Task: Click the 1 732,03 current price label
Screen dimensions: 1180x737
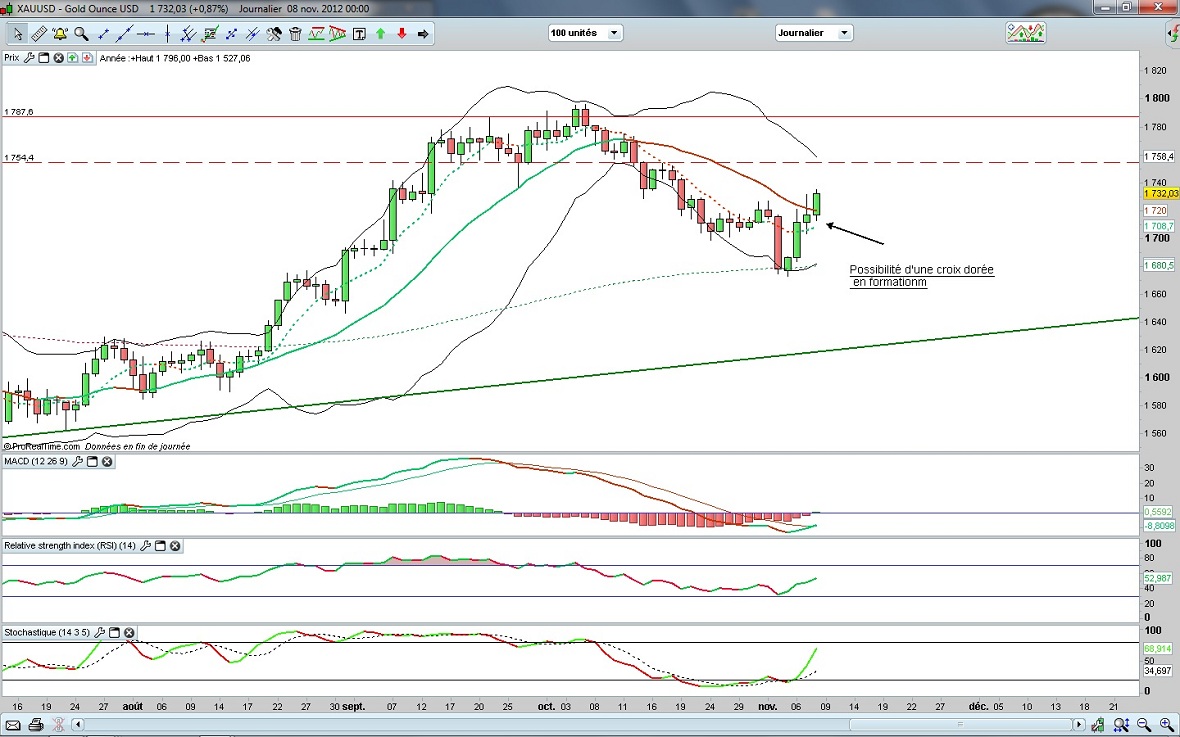Action: click(1159, 194)
